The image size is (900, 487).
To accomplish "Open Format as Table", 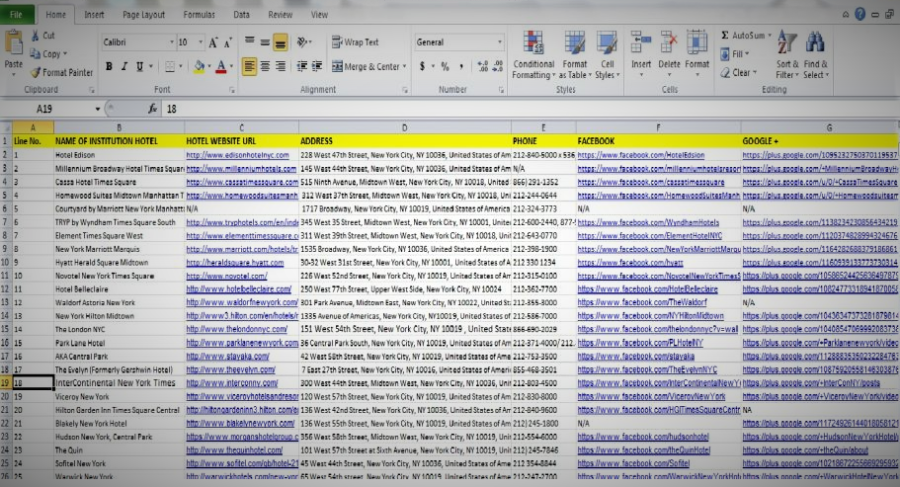I will (574, 55).
